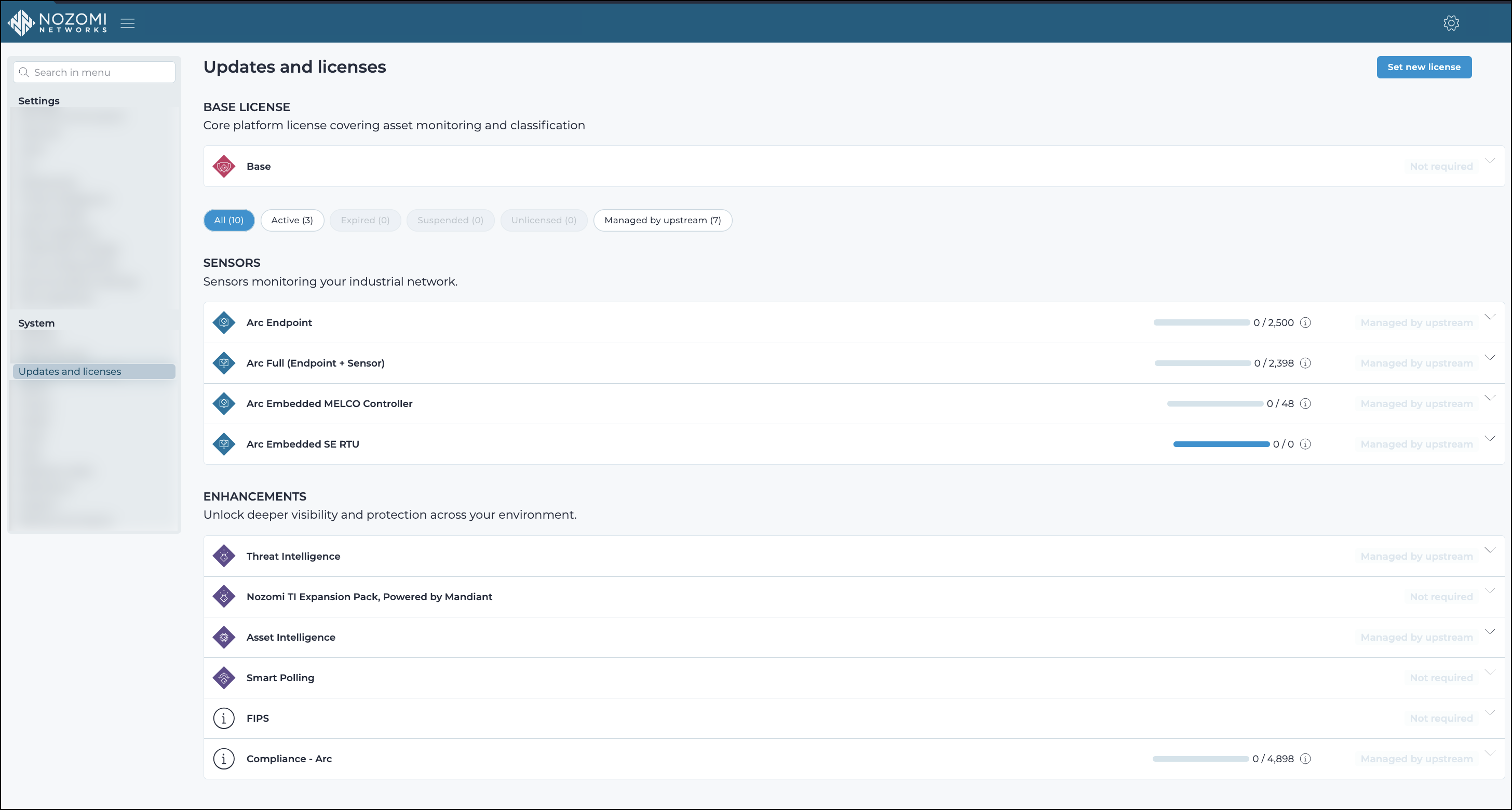
Task: Click the info icon next to 0 / 0
Action: 1305,444
